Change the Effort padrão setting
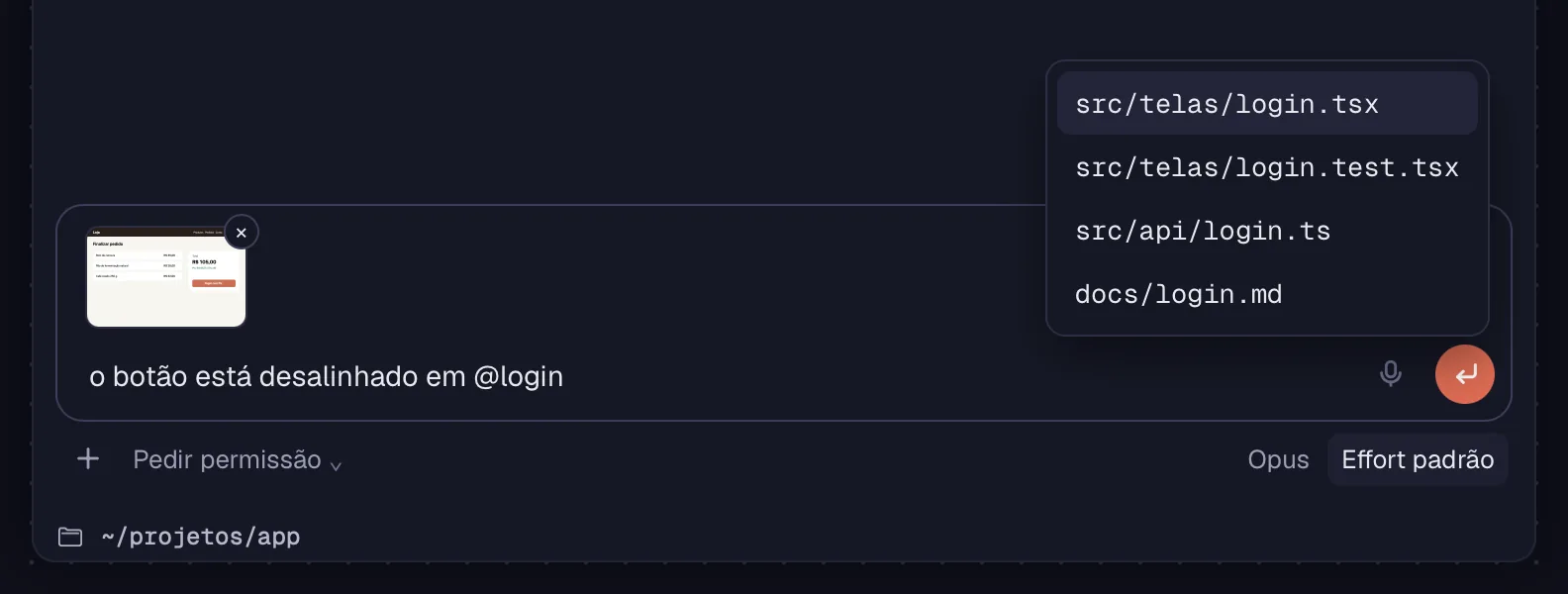 tap(1418, 459)
